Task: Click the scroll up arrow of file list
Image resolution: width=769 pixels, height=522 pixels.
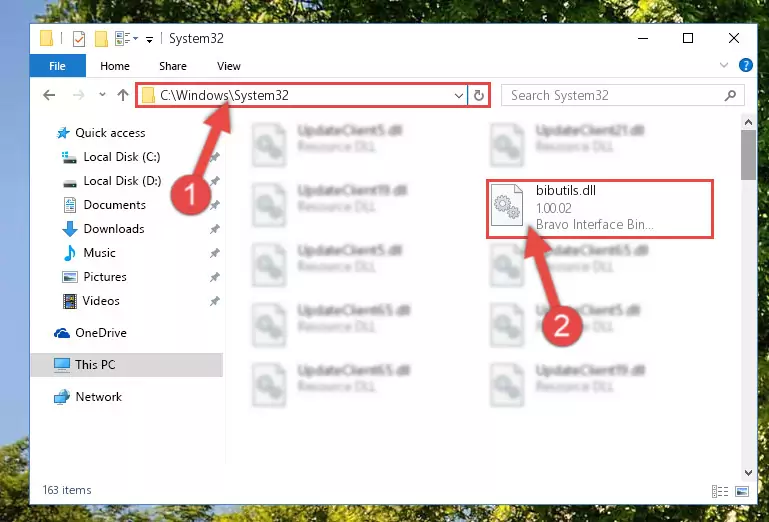Action: [x=748, y=122]
